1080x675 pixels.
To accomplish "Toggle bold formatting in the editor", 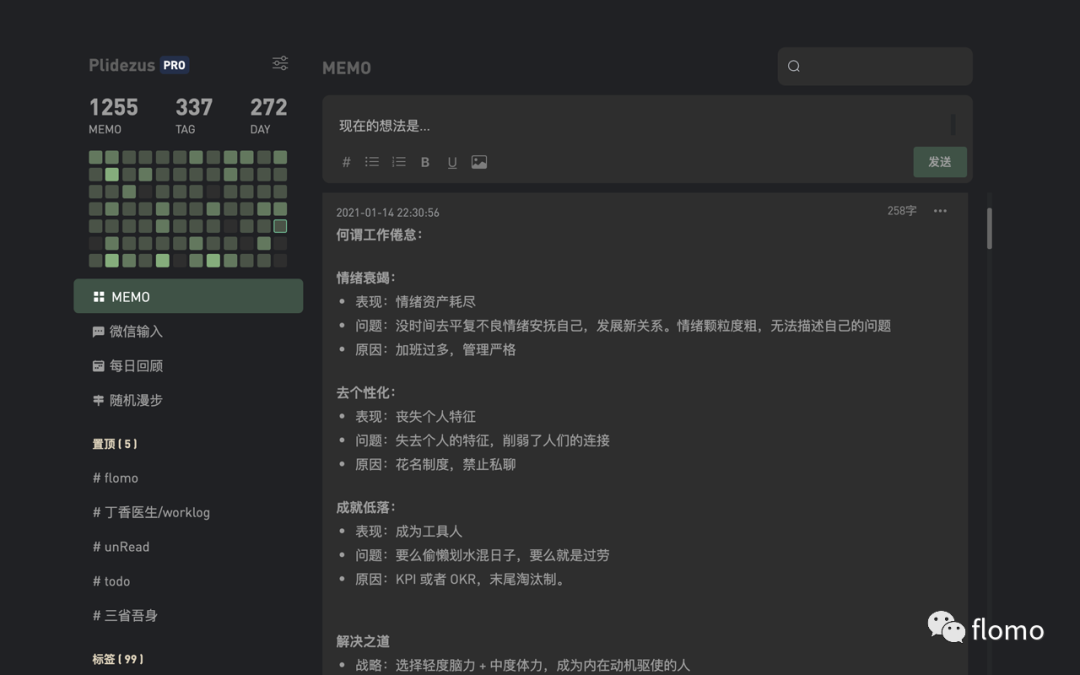I will 425,162.
